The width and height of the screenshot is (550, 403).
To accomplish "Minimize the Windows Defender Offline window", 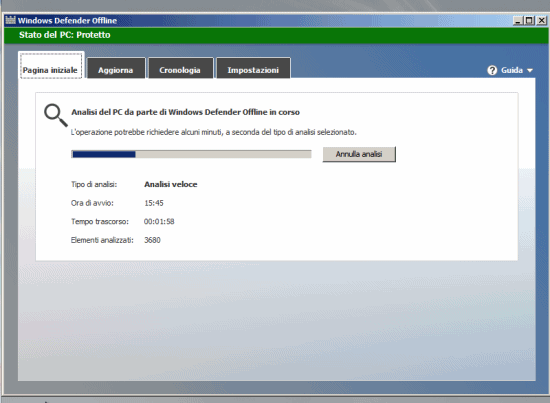I will coord(518,21).
